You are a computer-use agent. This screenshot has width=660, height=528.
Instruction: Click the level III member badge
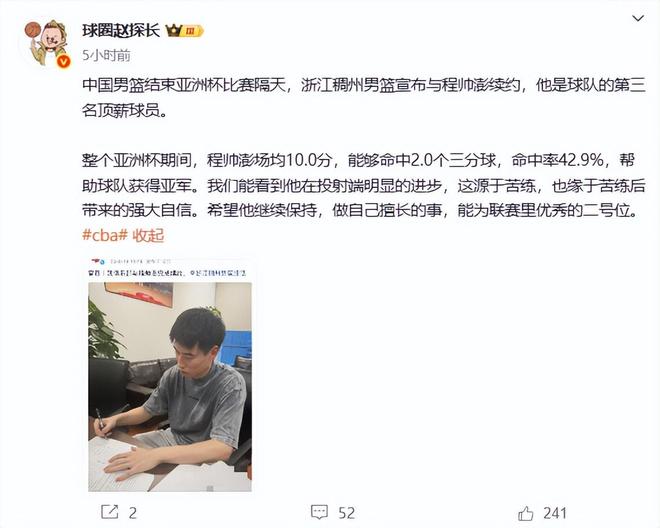193,31
